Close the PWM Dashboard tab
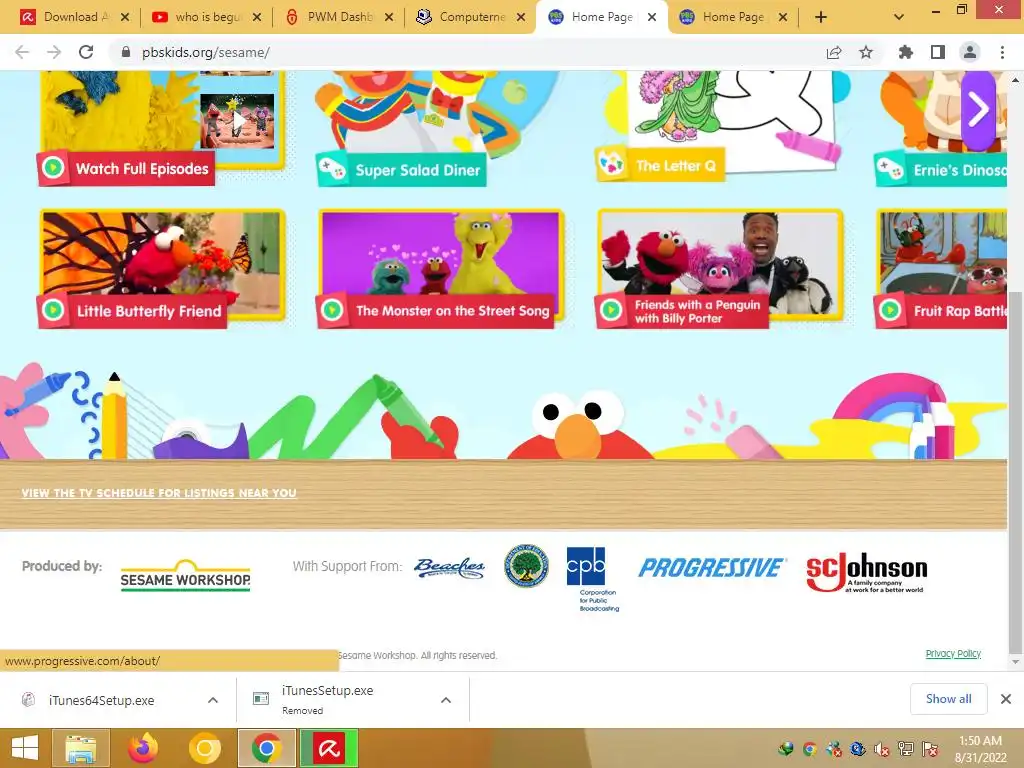The image size is (1024, 768). click(x=389, y=17)
